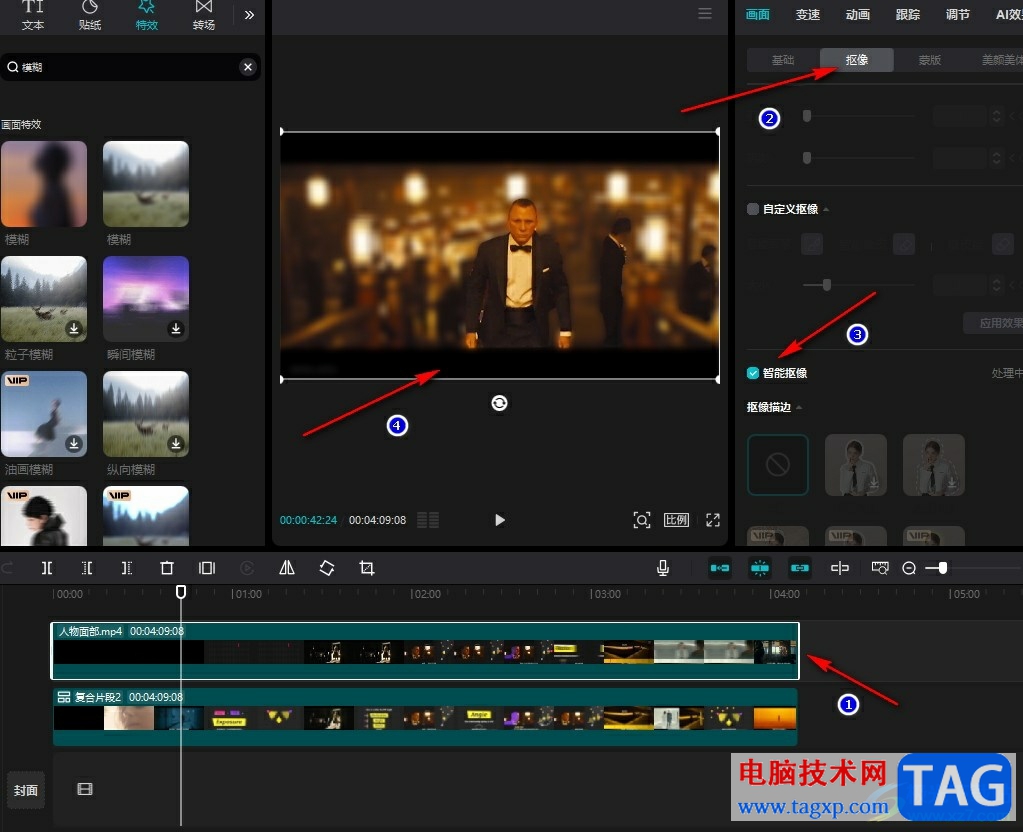Select the 模糊 effect with the silhouette thumbnail

tap(44, 184)
